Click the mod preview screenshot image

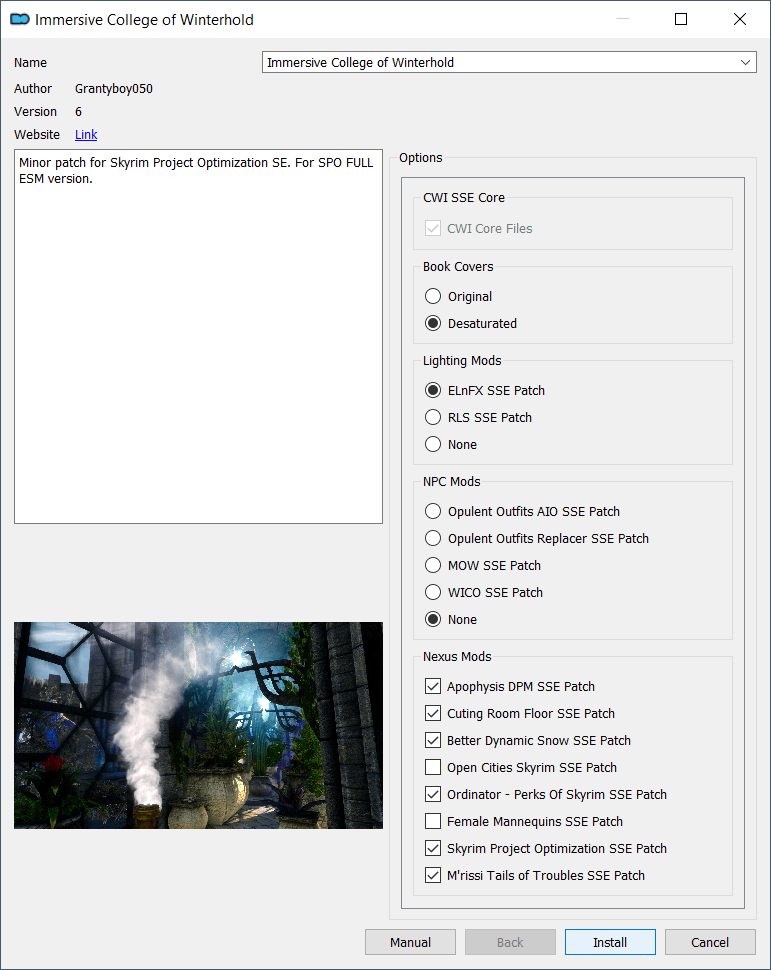[x=199, y=725]
